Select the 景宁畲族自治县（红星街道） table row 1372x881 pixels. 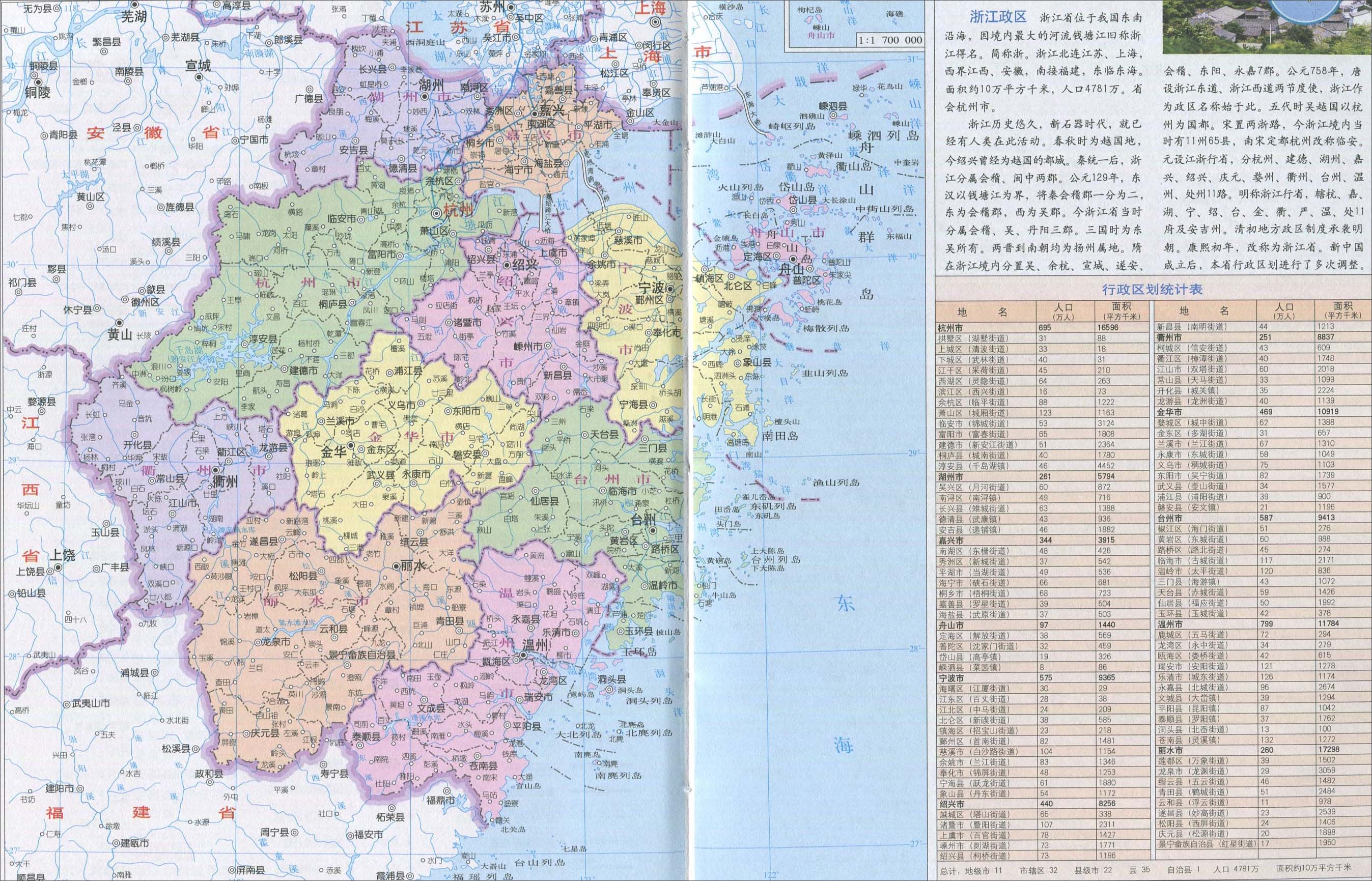tap(1263, 844)
